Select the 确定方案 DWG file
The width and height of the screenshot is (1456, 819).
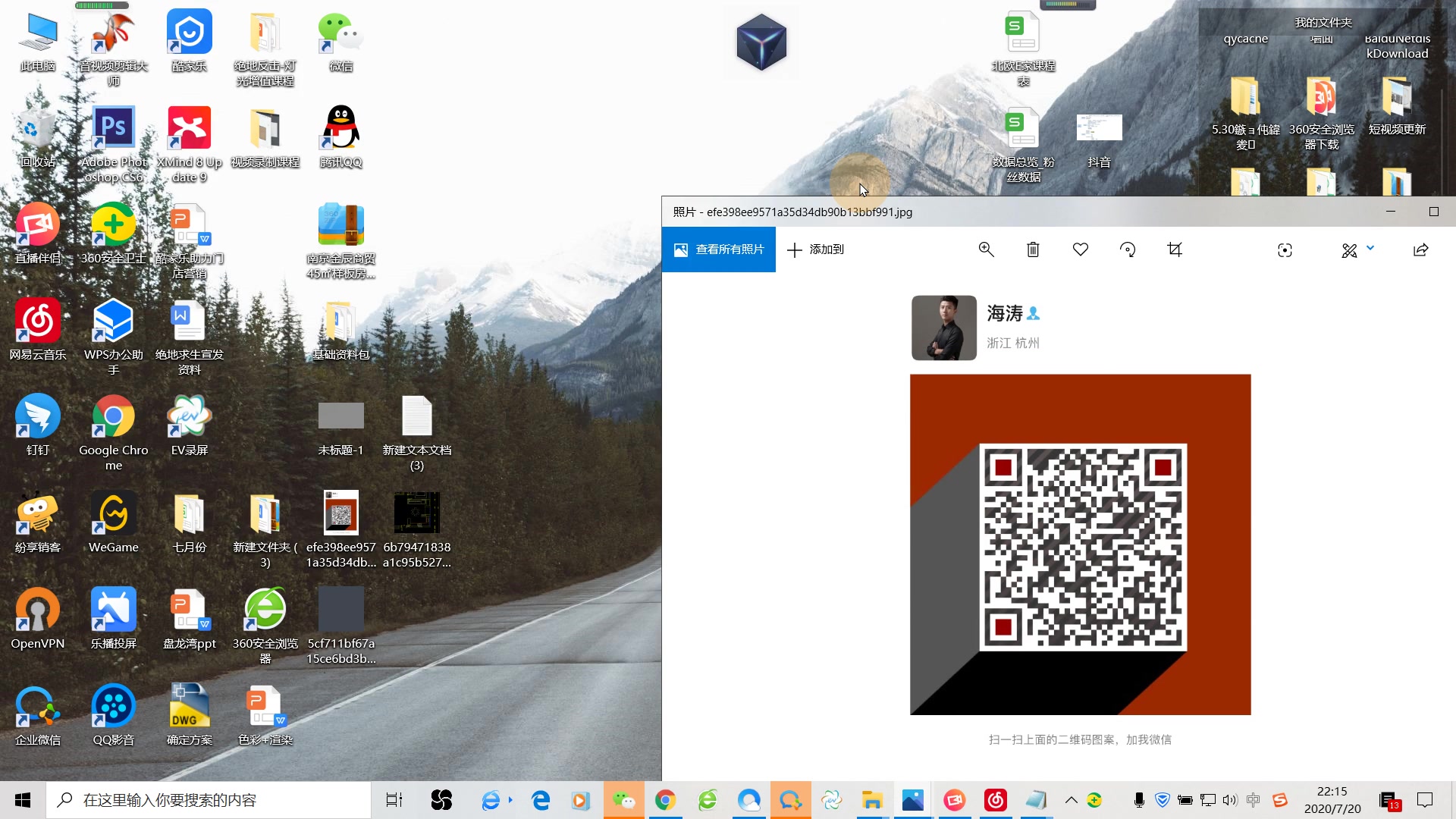pyautogui.click(x=190, y=714)
